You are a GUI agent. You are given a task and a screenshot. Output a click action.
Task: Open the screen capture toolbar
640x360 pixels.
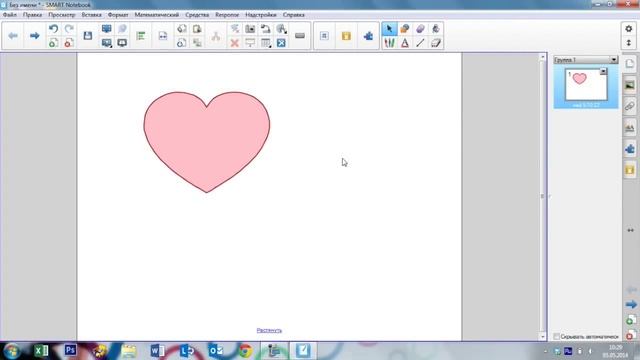tap(250, 29)
